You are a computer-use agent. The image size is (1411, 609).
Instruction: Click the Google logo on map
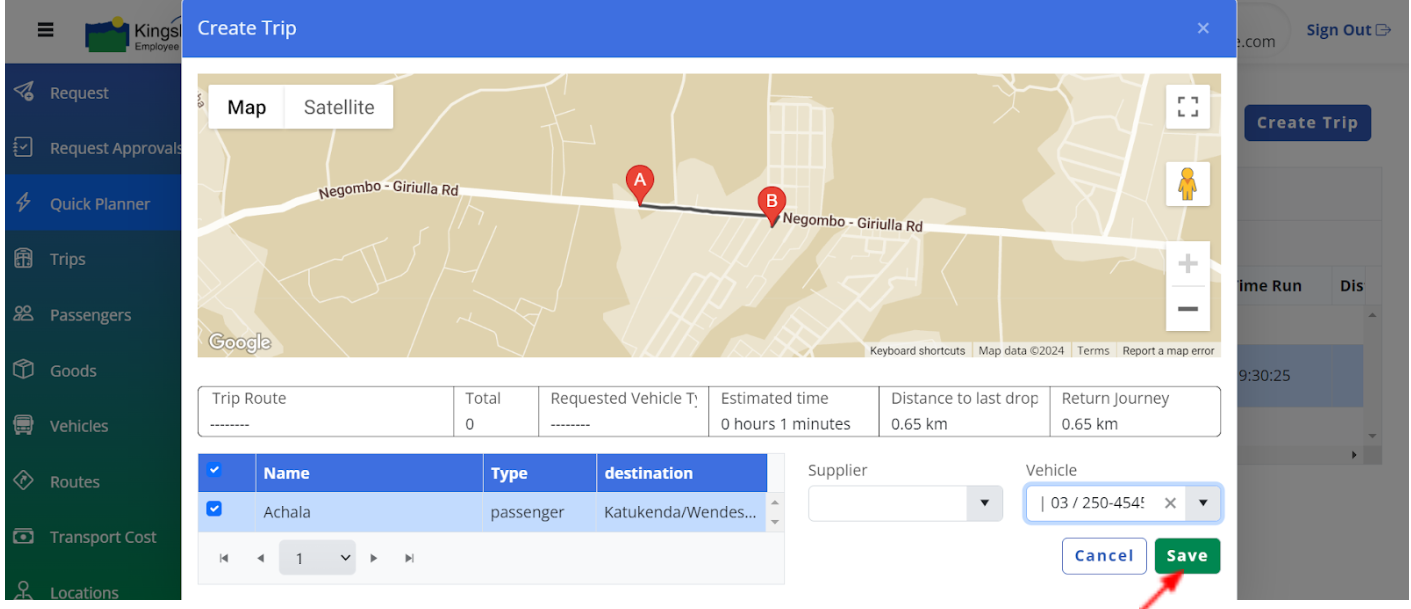[x=239, y=342]
